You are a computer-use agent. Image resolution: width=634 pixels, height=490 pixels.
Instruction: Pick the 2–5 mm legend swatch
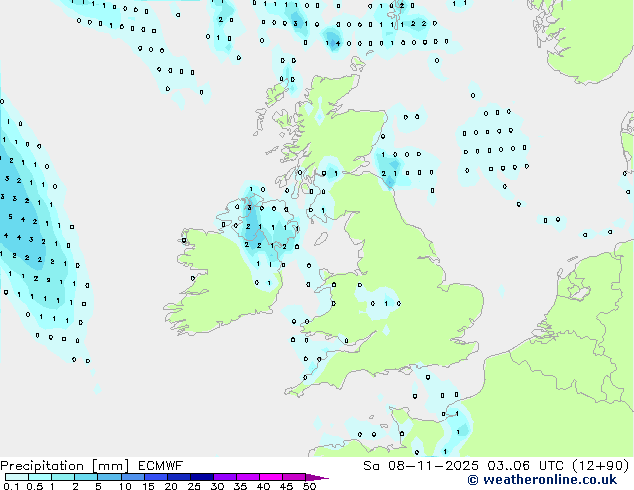[86, 477]
